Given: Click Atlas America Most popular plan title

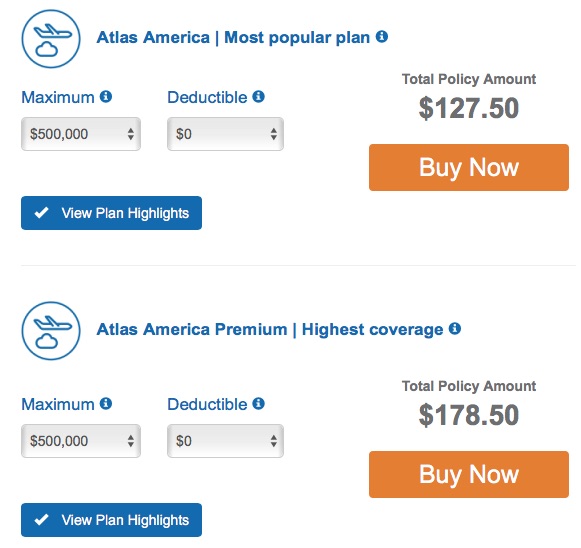Looking at the screenshot, I should pyautogui.click(x=233, y=38).
